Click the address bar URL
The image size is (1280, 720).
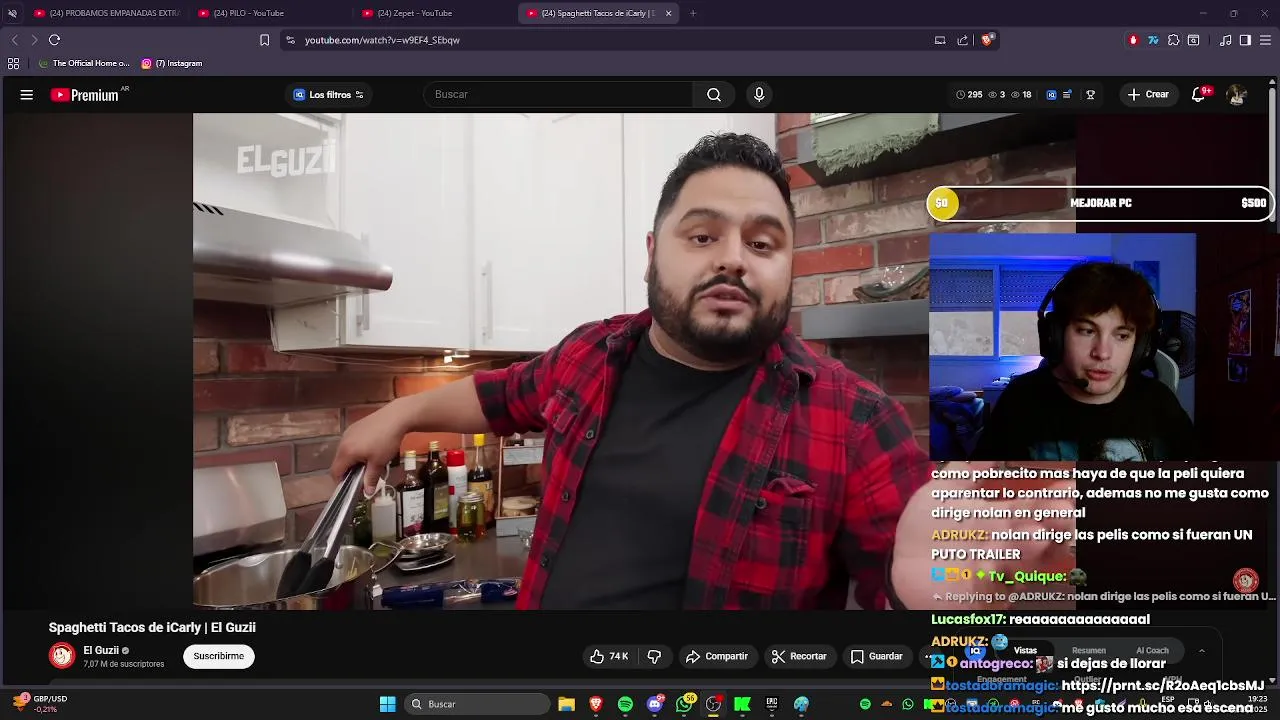pos(382,40)
